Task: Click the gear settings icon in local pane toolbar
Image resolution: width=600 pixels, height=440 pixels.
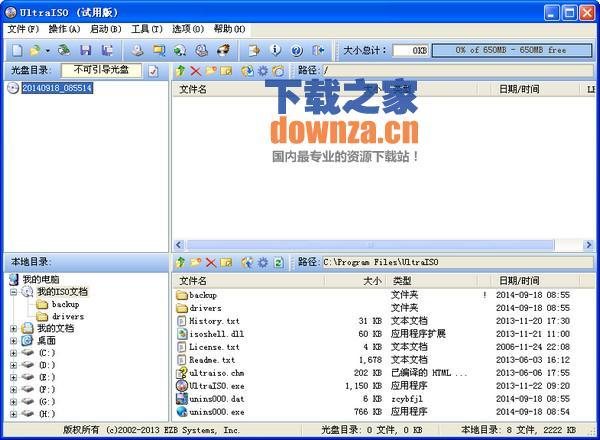Action: coord(263,262)
